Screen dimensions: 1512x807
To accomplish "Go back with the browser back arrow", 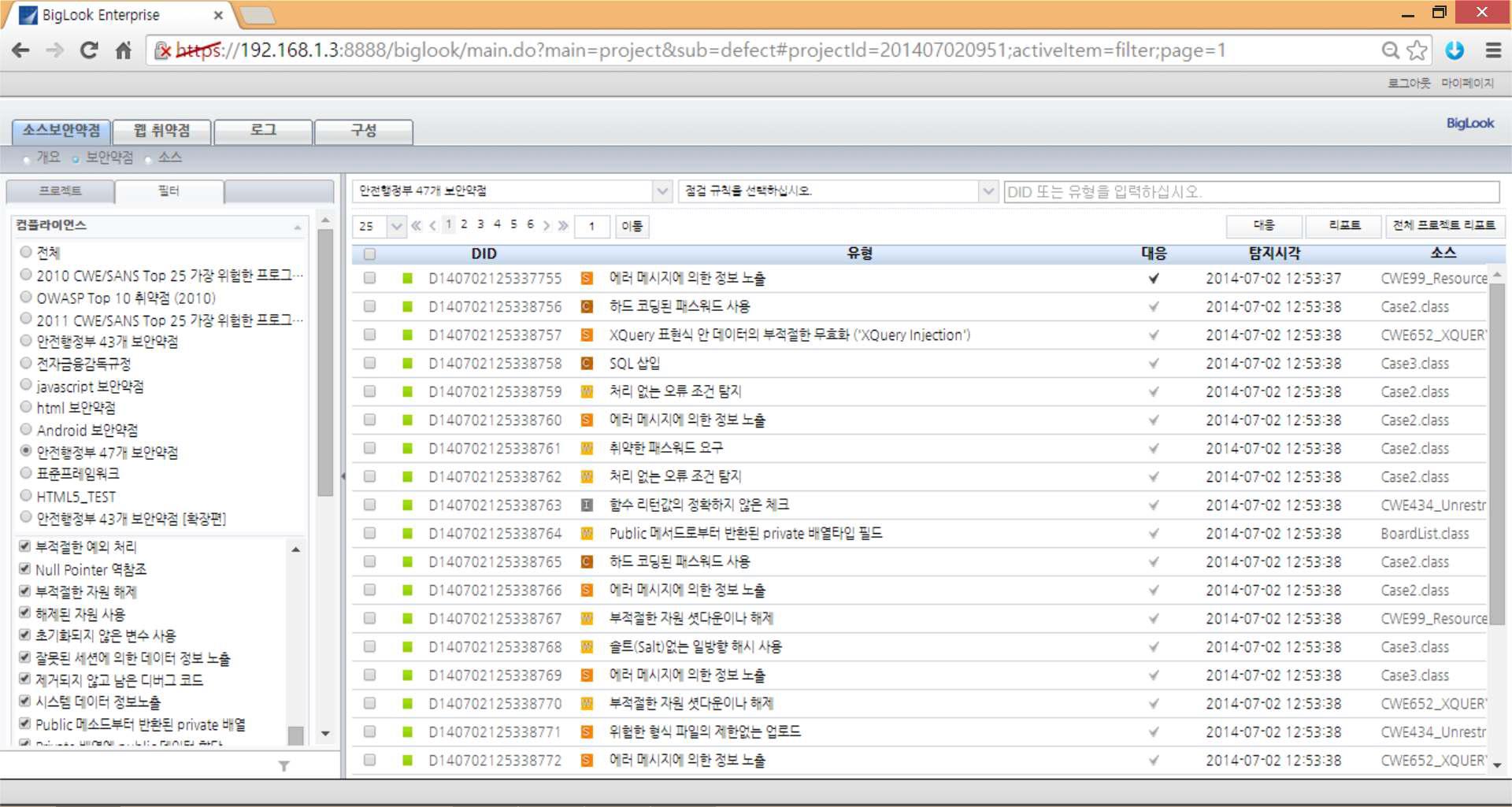I will 21,50.
